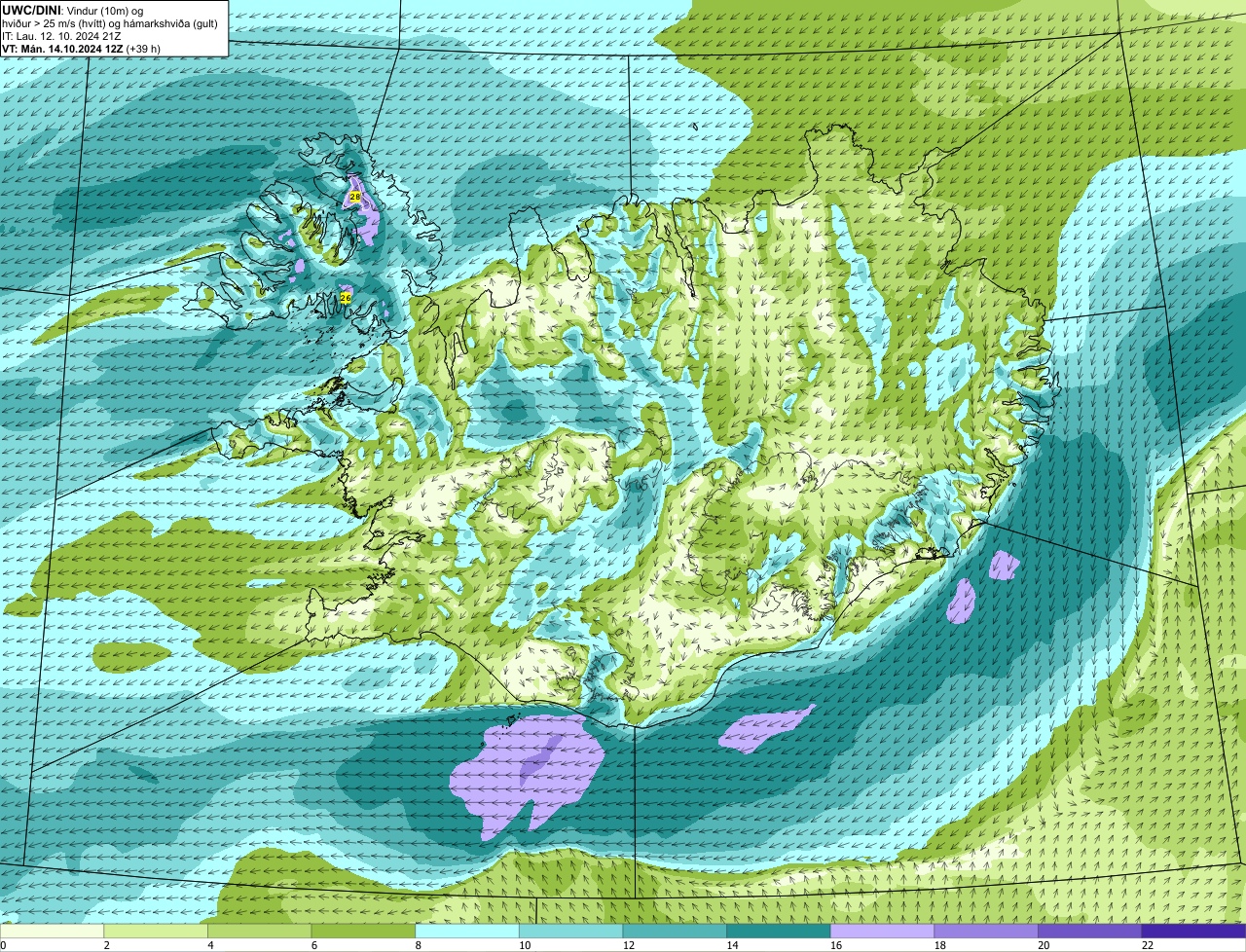Select the 4–6 m/s green legend swatch

259,932
